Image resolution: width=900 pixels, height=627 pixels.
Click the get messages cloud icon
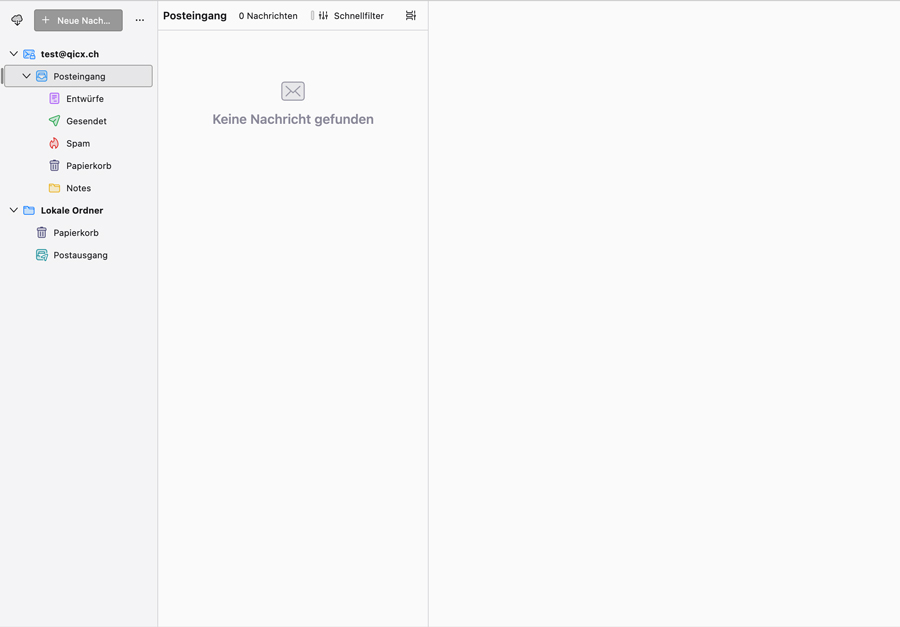(17, 20)
